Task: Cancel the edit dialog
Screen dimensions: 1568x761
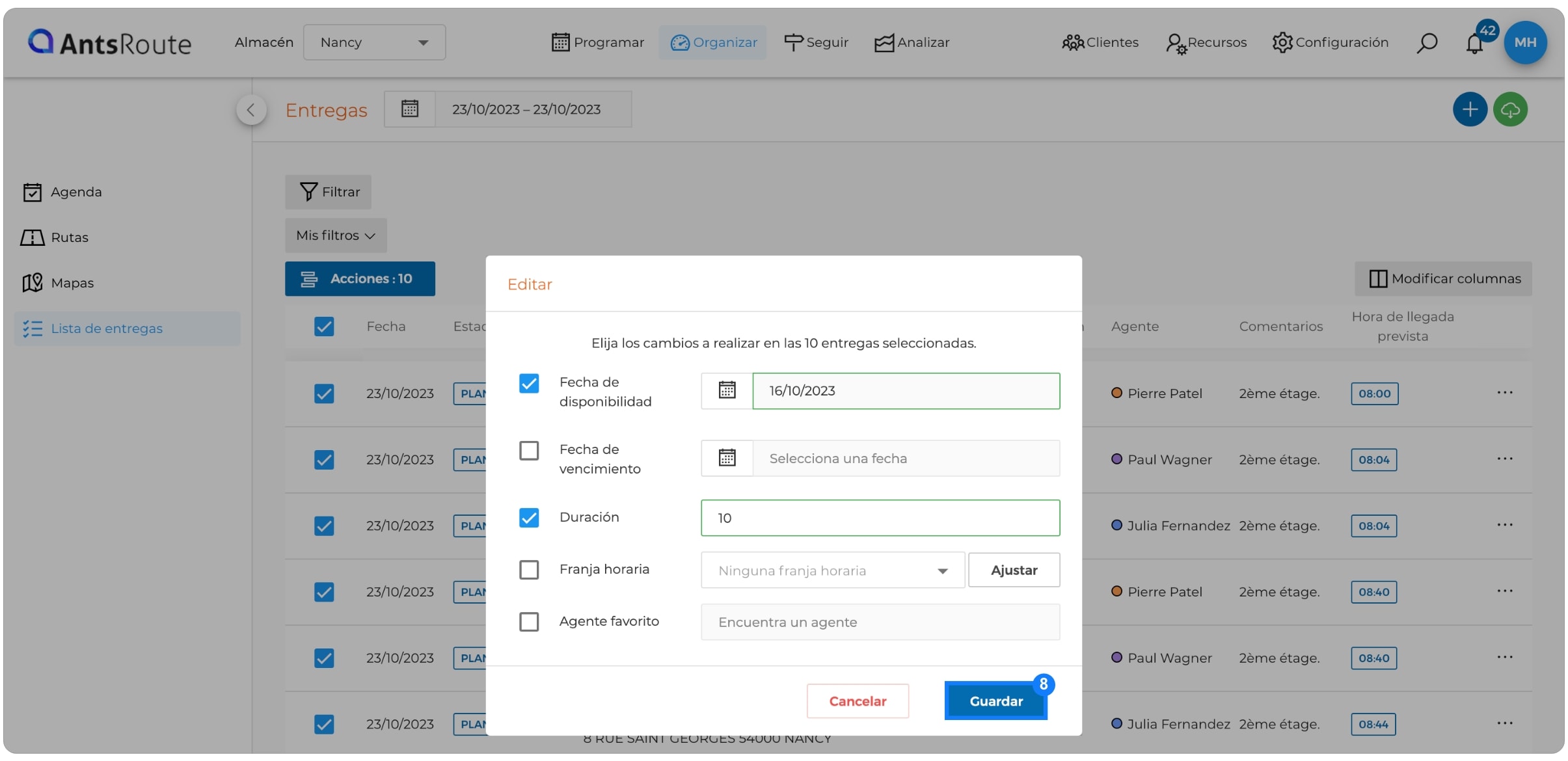Action: [858, 701]
